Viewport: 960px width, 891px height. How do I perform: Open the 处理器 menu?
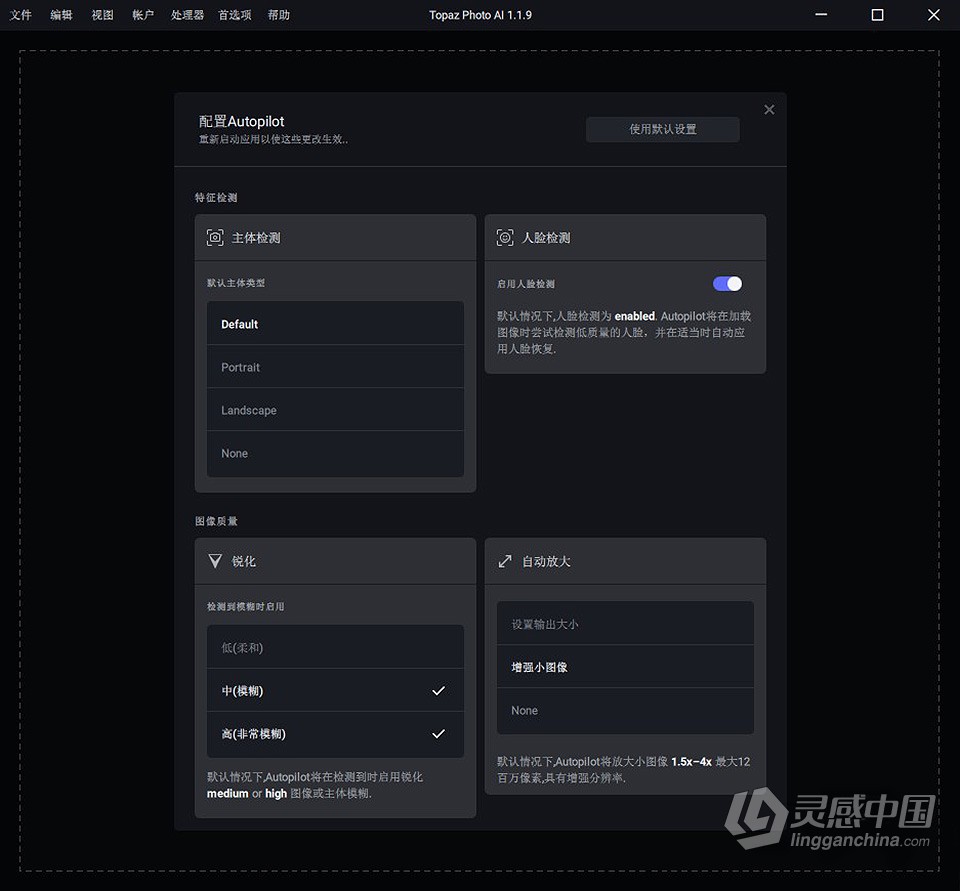point(187,15)
